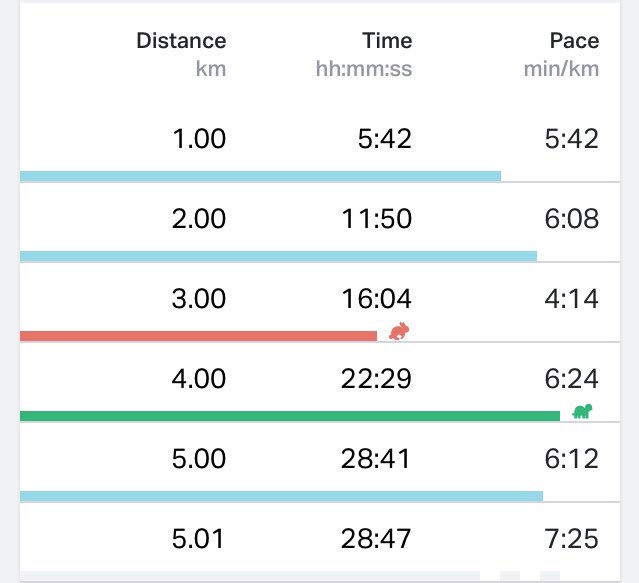The height and width of the screenshot is (583, 639).
Task: Select the 3.00 km split distance
Action: (199, 299)
